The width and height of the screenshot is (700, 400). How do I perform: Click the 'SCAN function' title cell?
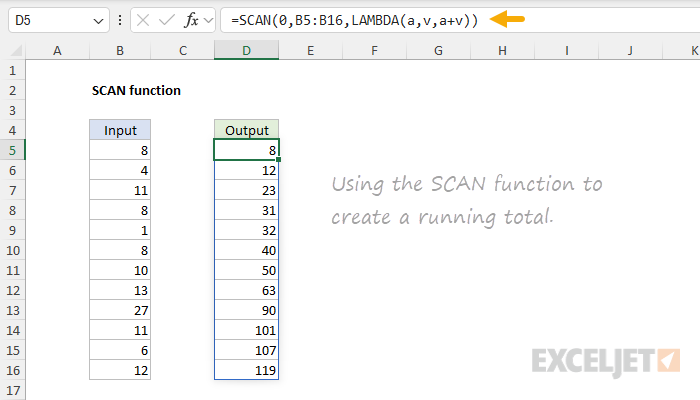tap(136, 91)
